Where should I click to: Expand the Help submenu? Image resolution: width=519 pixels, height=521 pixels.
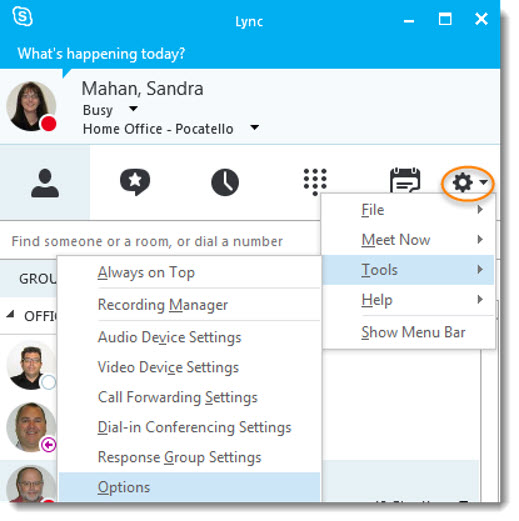coord(409,300)
